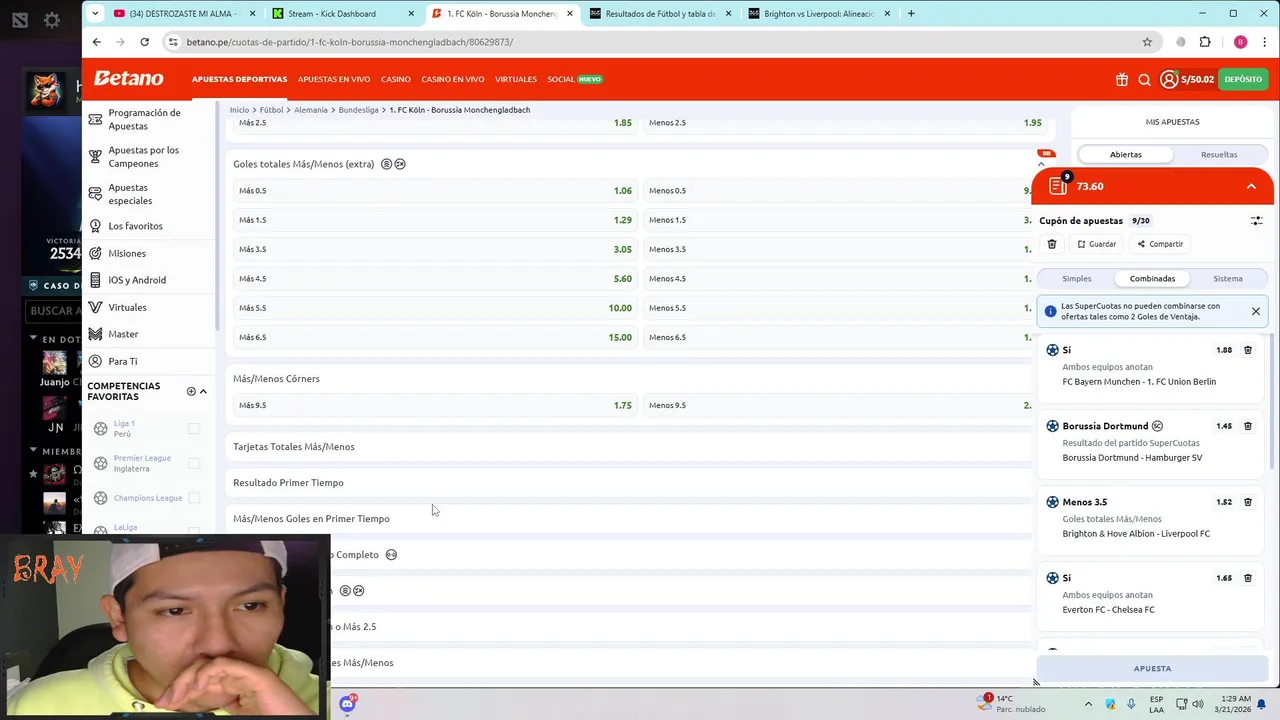Viewport: 1280px width, 720px height.
Task: Remove the Borussia Dortmund bet from the coupon
Action: (x=1248, y=426)
